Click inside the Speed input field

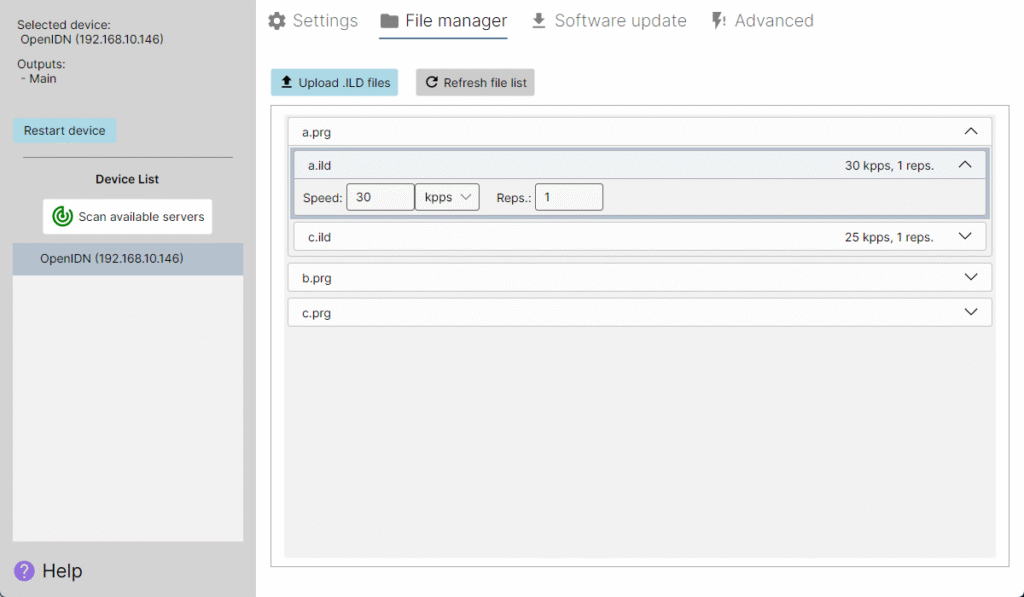[380, 197]
